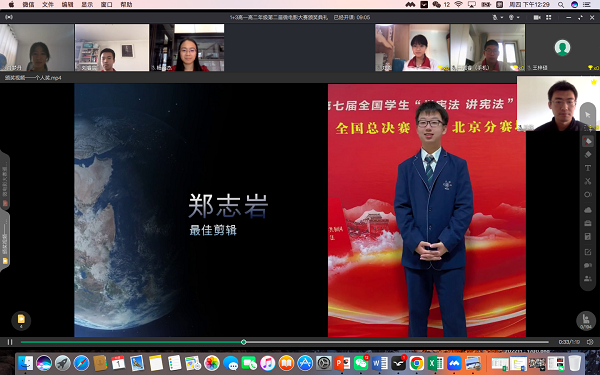Image resolution: width=600 pixels, height=375 pixels.
Task: Click the video progress slider handle
Action: (243, 342)
